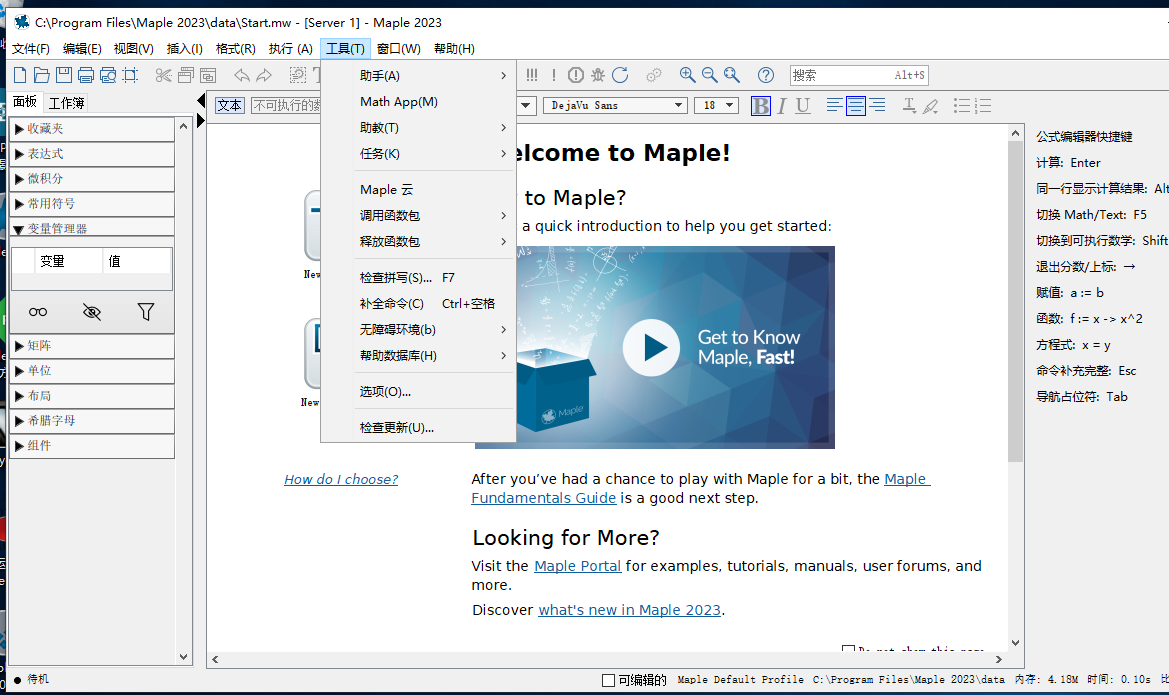1169x695 pixels.
Task: Align text left in formatting bar
Action: click(x=834, y=105)
